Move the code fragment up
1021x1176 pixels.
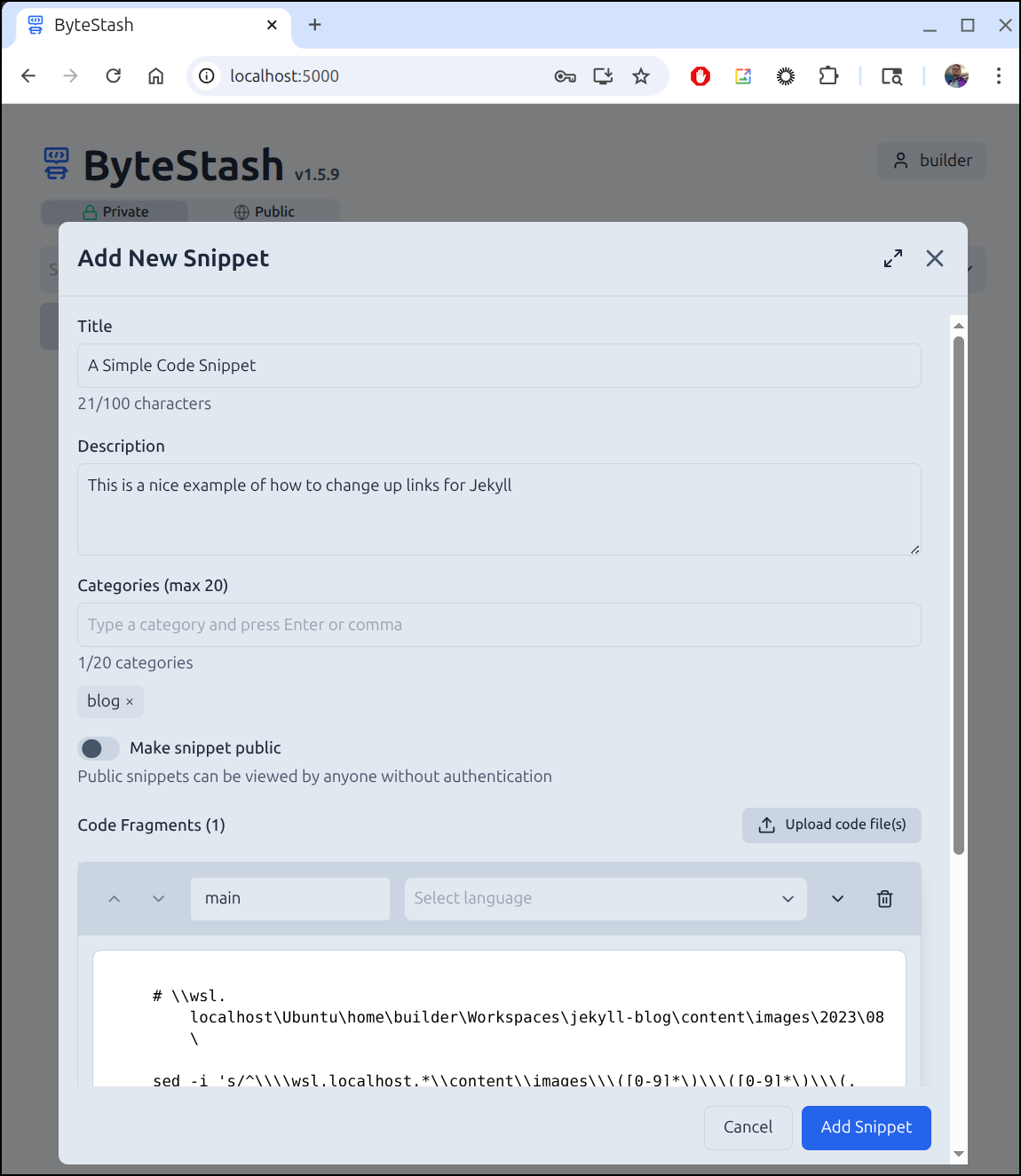click(115, 899)
